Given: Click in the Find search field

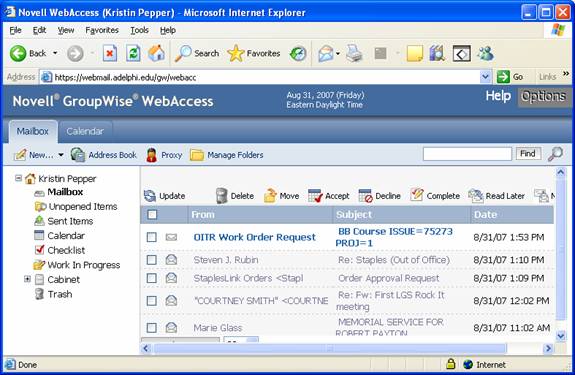Looking at the screenshot, I should click(x=467, y=154).
